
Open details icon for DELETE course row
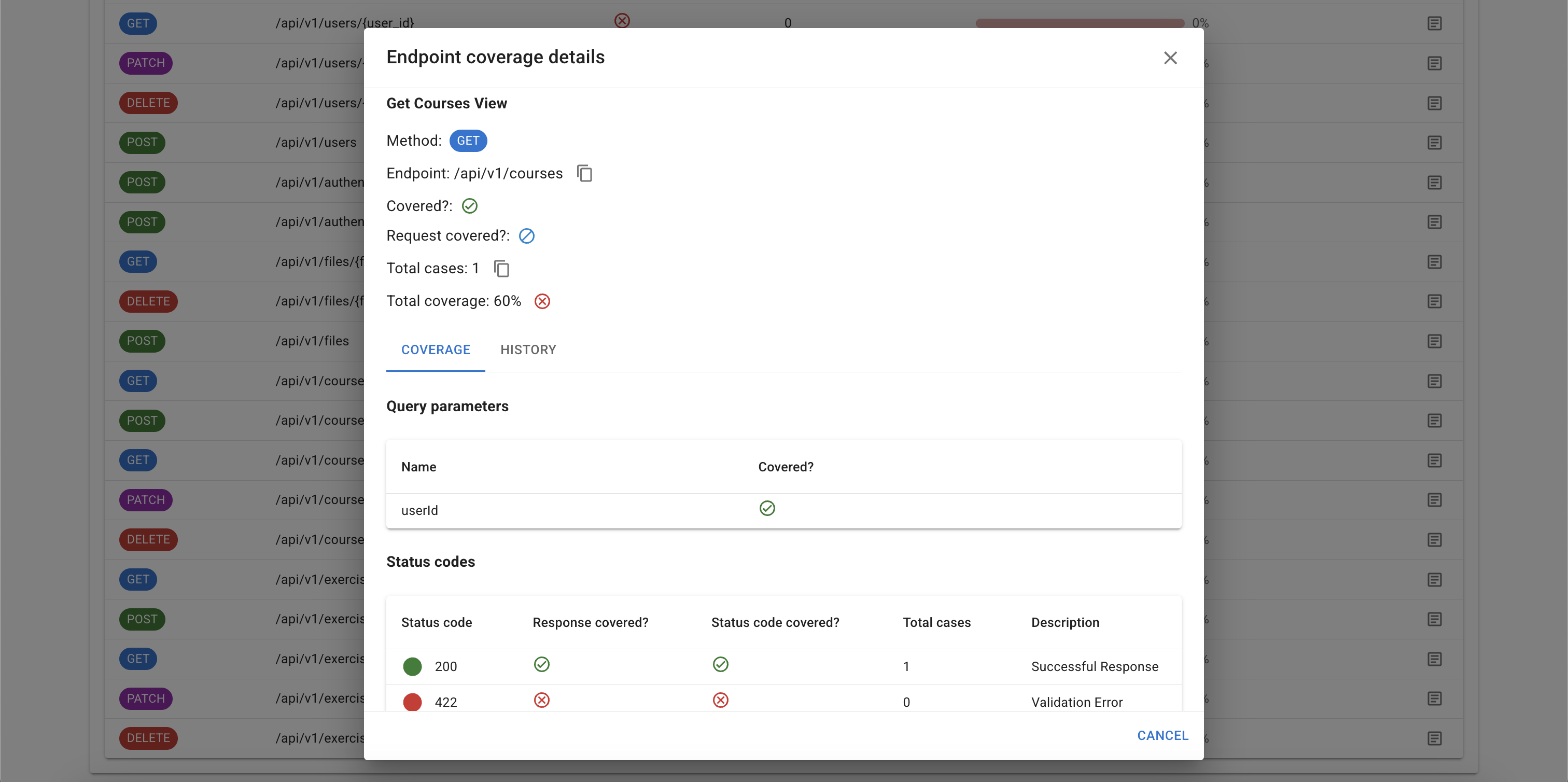[1434, 539]
